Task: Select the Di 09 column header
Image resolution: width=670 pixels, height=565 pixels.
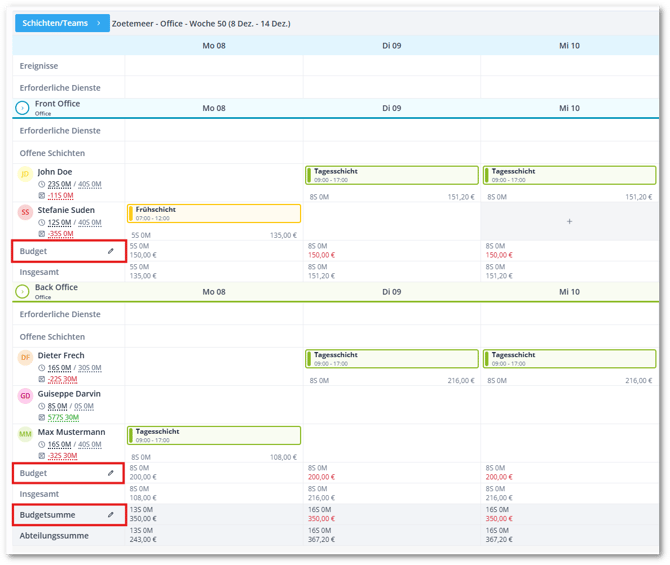Action: point(391,45)
